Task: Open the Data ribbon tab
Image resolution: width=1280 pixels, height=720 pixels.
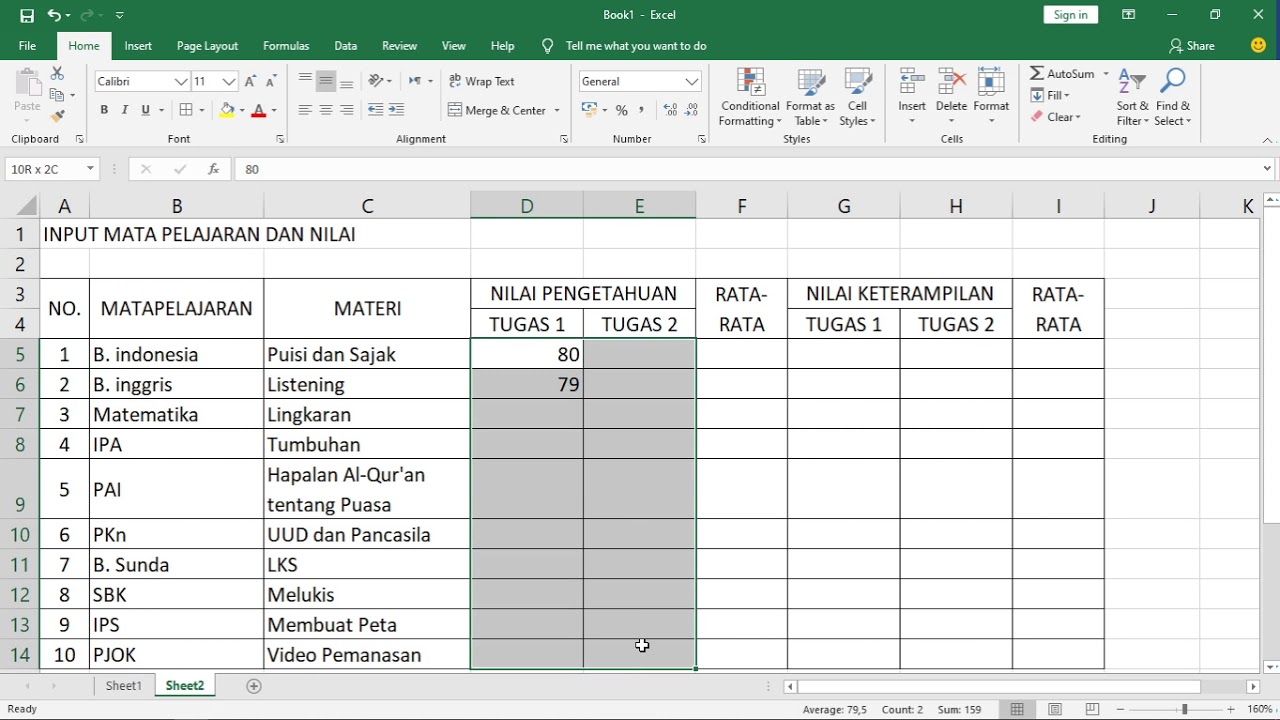Action: [346, 46]
